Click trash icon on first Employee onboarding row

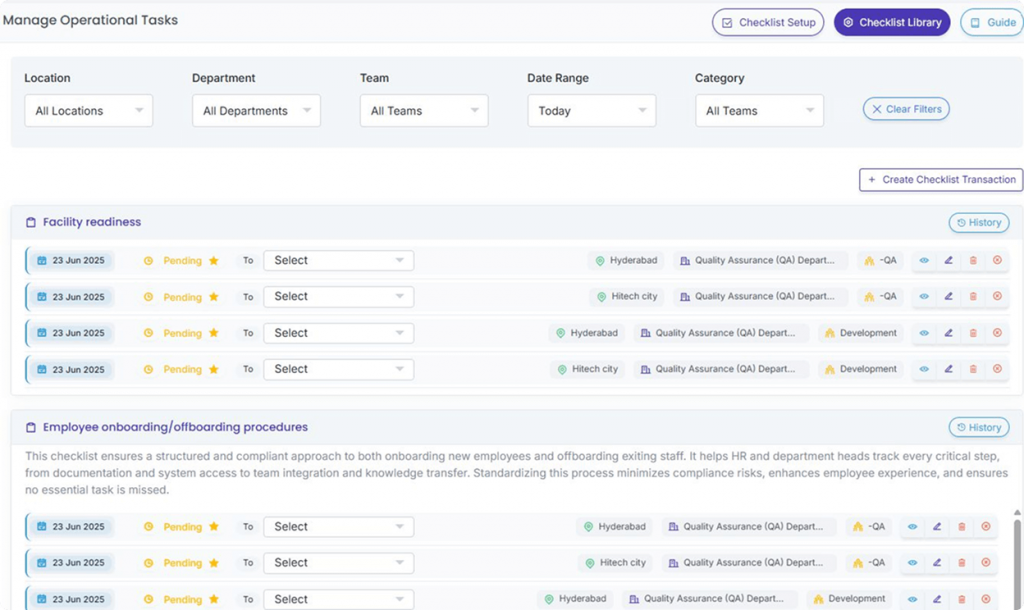961,527
